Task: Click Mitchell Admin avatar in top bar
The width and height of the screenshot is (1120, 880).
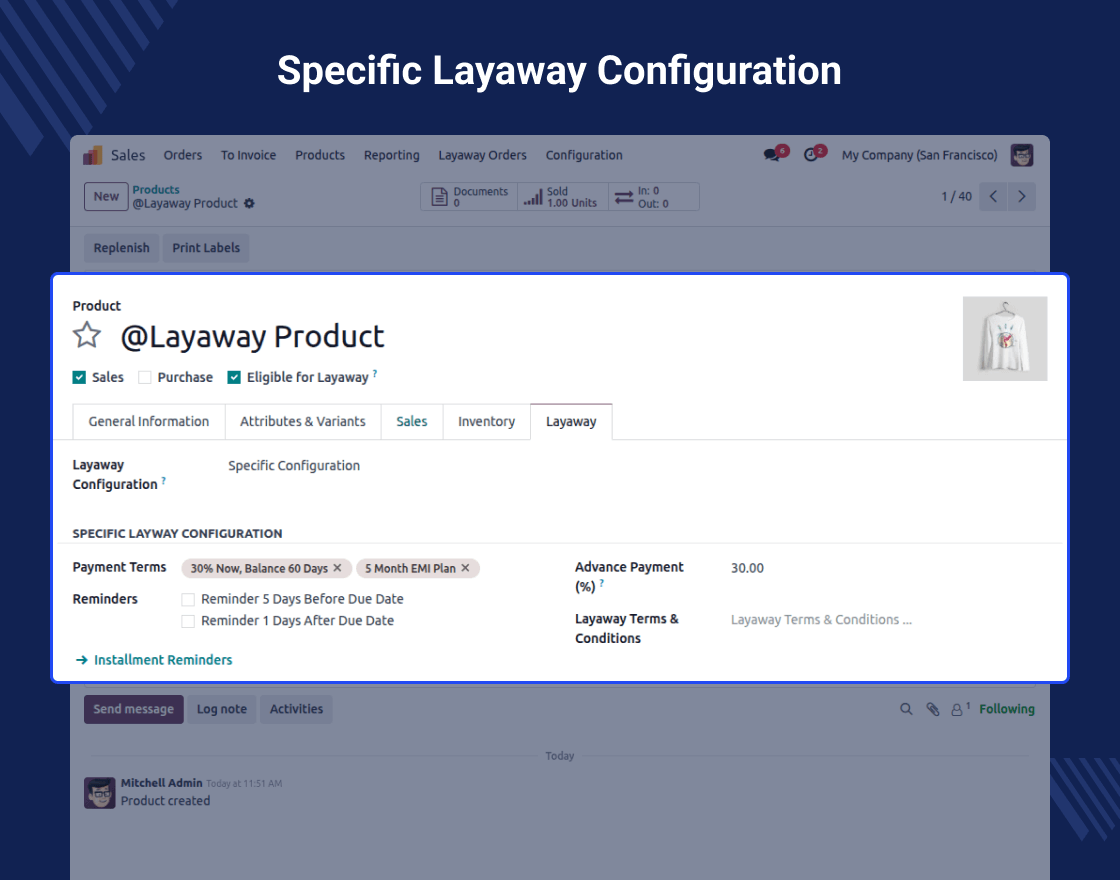Action: (1022, 155)
